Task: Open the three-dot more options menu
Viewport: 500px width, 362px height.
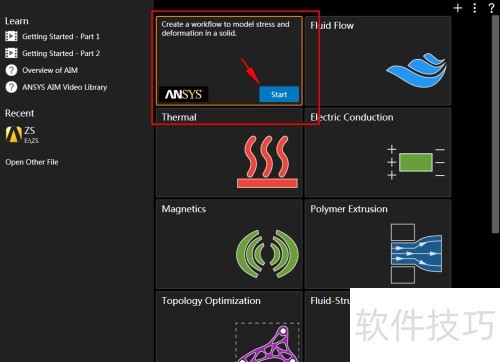Action: click(x=475, y=8)
